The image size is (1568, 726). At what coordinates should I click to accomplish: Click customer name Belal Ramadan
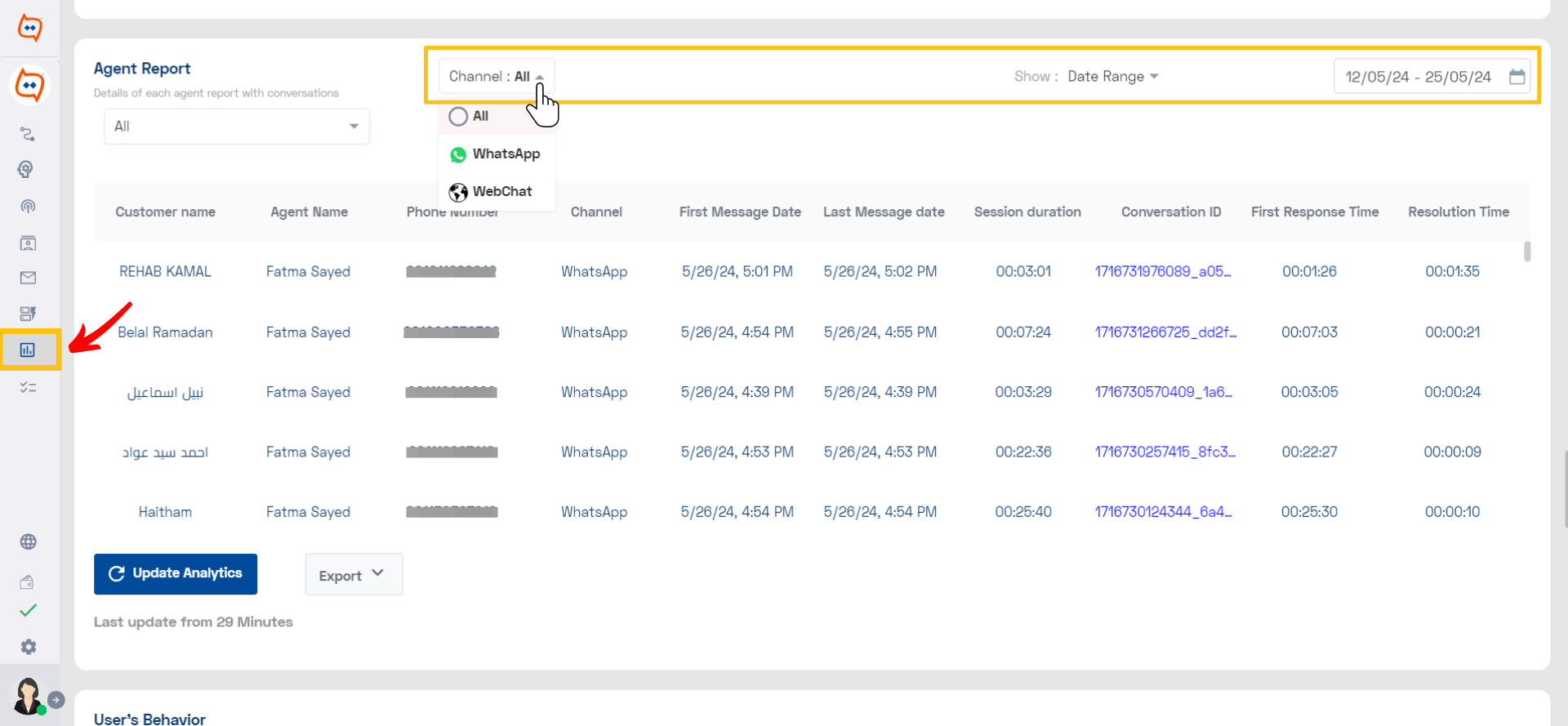tap(165, 332)
